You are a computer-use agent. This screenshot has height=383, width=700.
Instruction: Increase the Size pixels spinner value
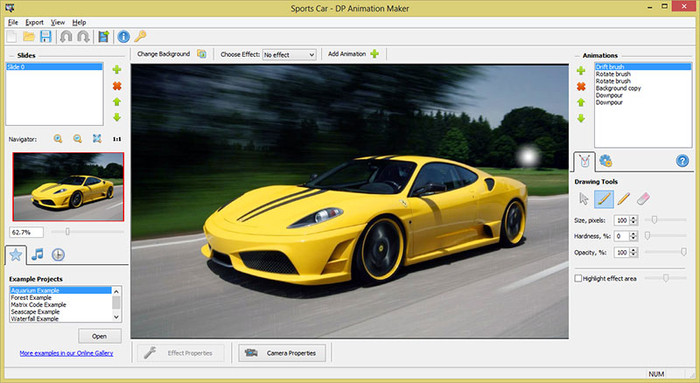(633, 218)
